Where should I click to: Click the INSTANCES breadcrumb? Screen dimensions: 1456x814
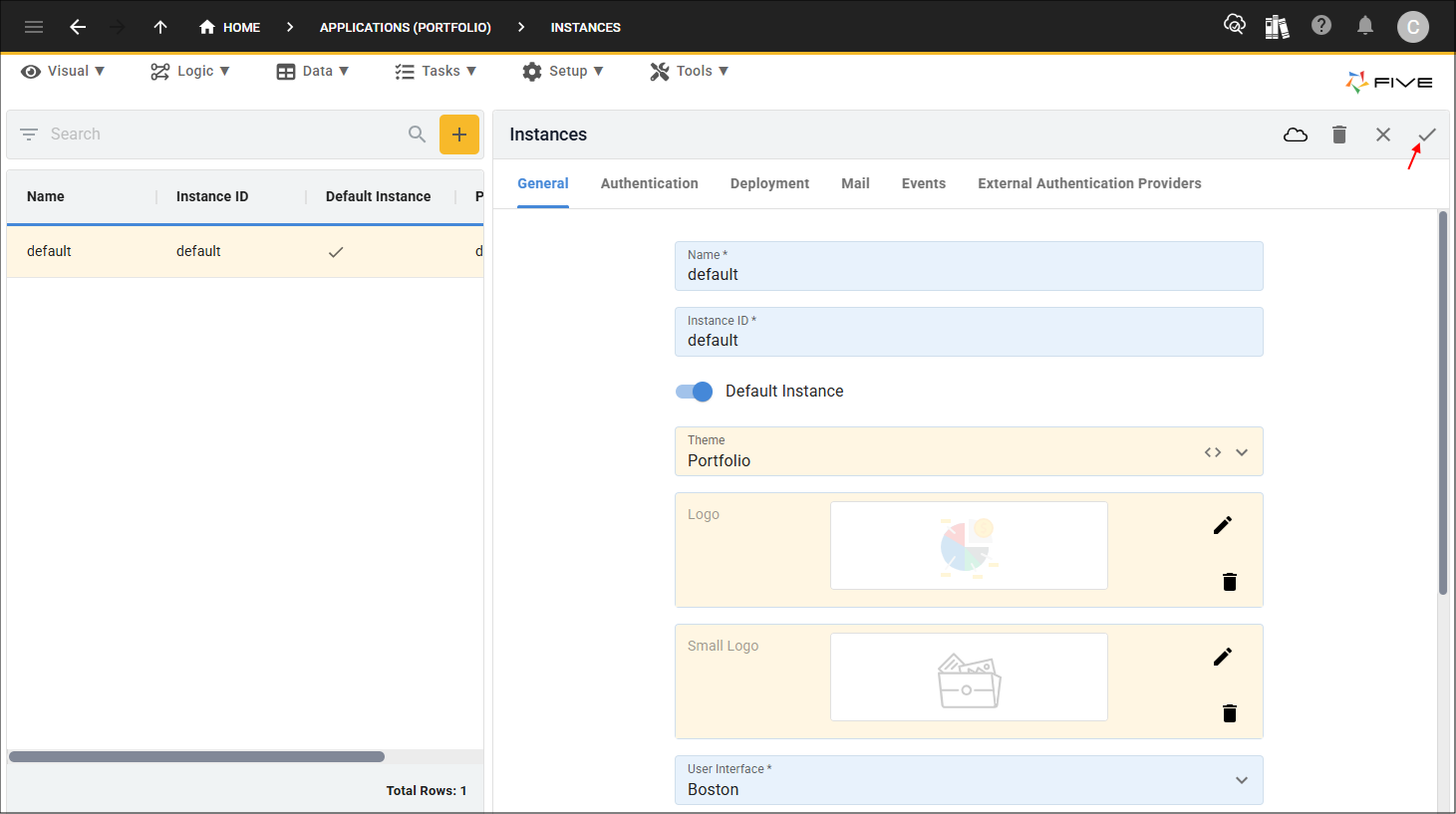pyautogui.click(x=586, y=27)
